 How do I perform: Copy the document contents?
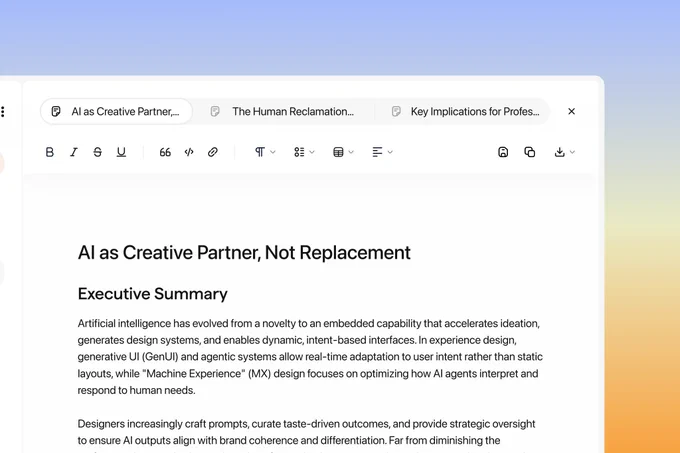tap(530, 152)
